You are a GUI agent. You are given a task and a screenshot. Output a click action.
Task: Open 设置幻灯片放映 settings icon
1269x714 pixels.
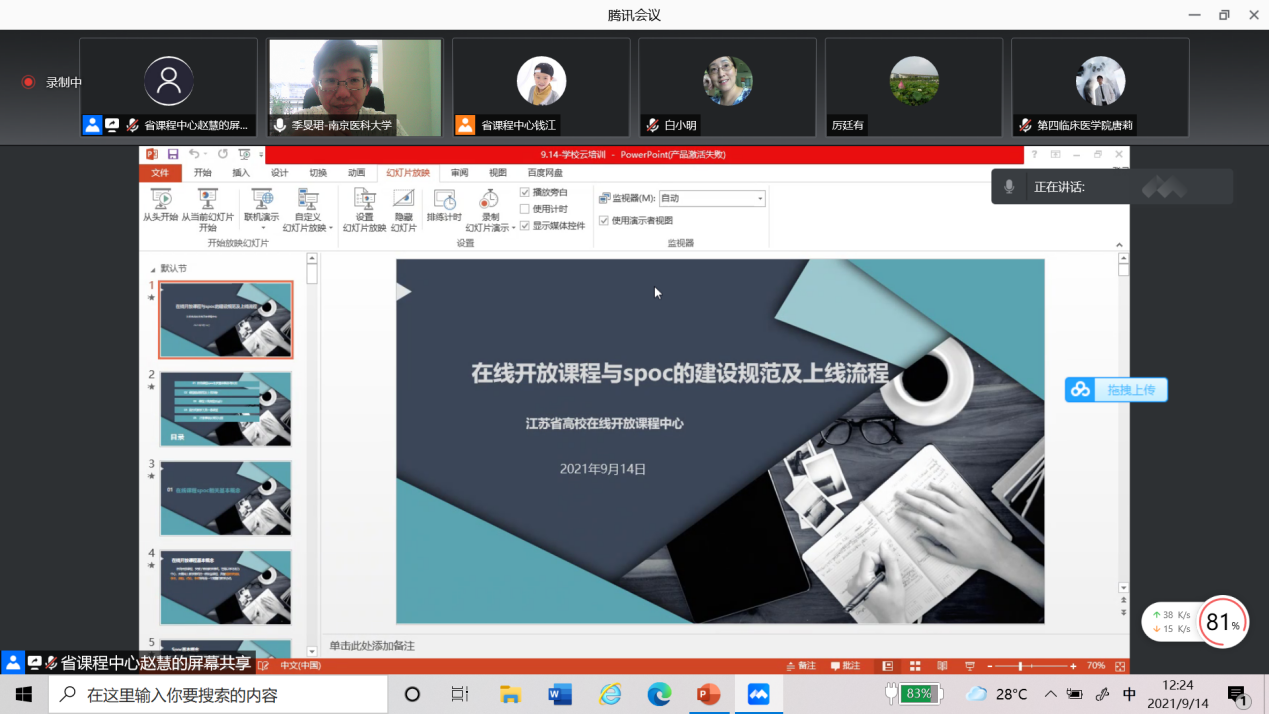(x=364, y=200)
